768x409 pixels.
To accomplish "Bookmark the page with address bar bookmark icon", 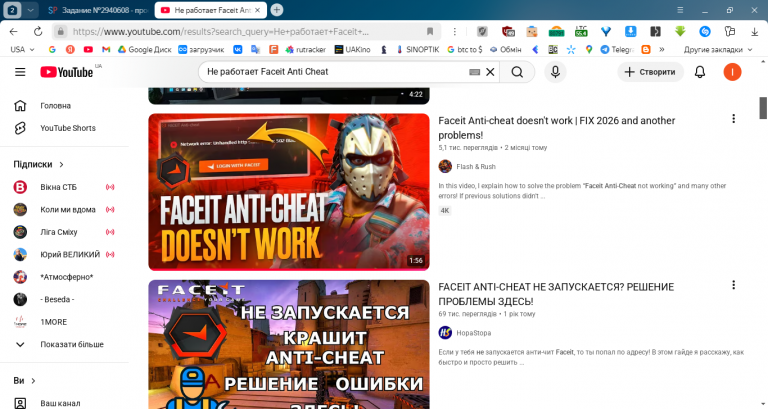I will (430, 31).
